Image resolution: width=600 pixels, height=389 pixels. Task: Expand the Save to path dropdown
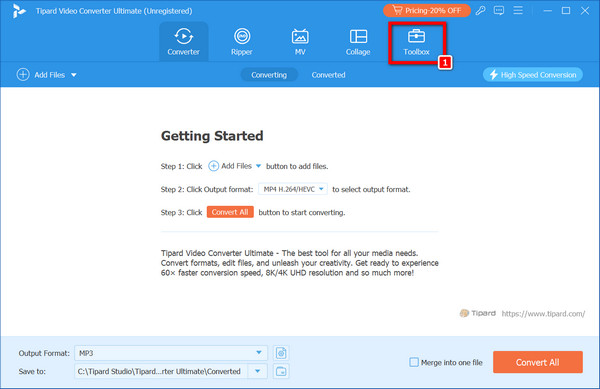pos(258,371)
